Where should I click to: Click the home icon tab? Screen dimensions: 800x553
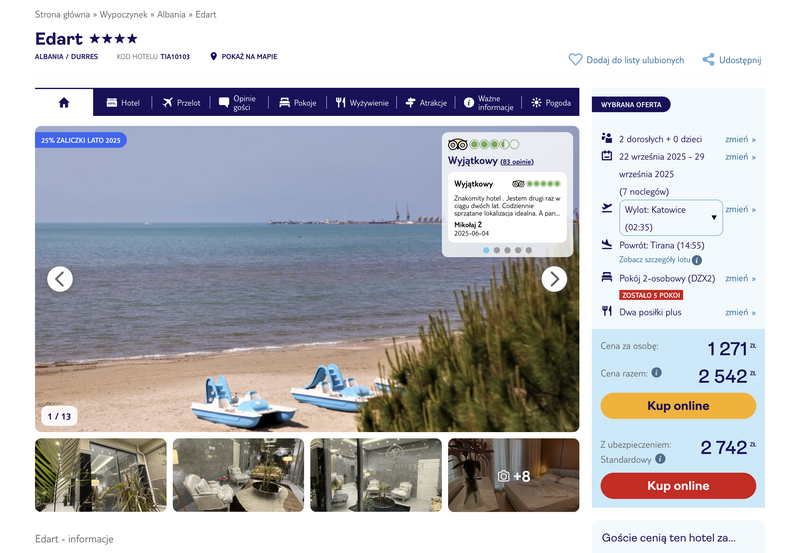click(64, 103)
